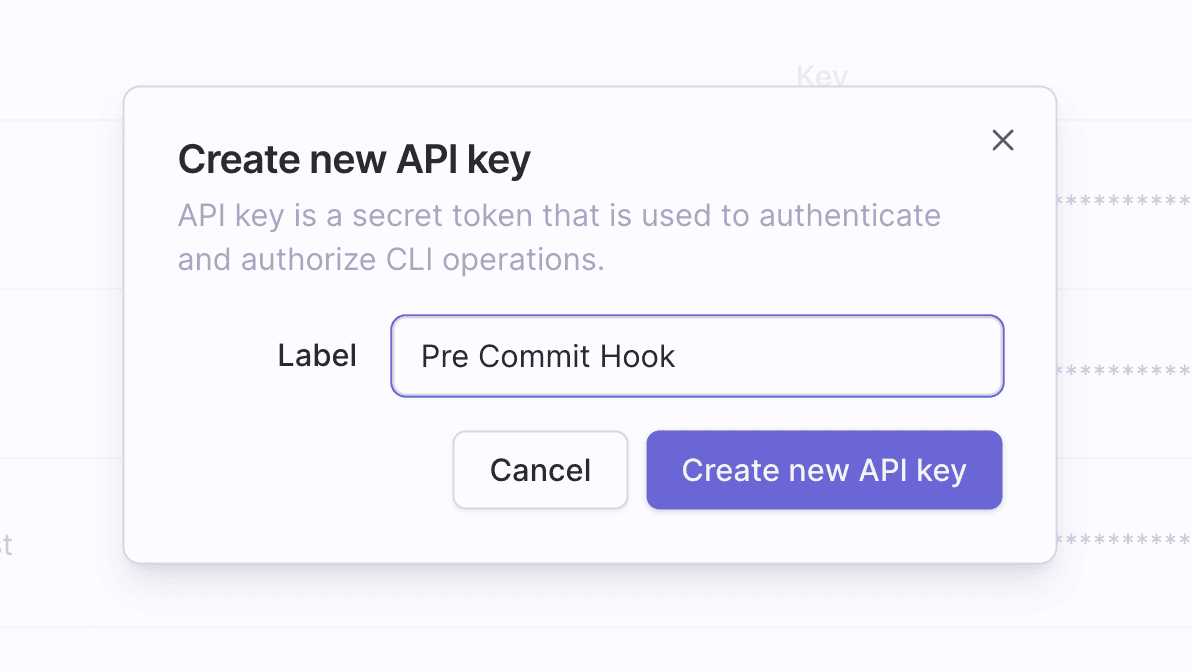Click inside the Label input field
This screenshot has width=1192, height=672.
697,356
